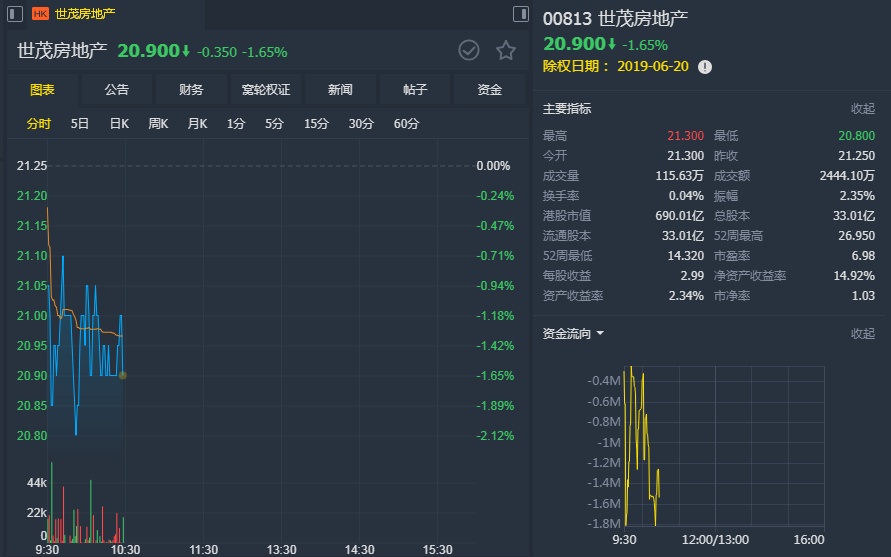891x557 pixels.
Task: Click the star icon to favorite the stock
Action: (x=506, y=50)
